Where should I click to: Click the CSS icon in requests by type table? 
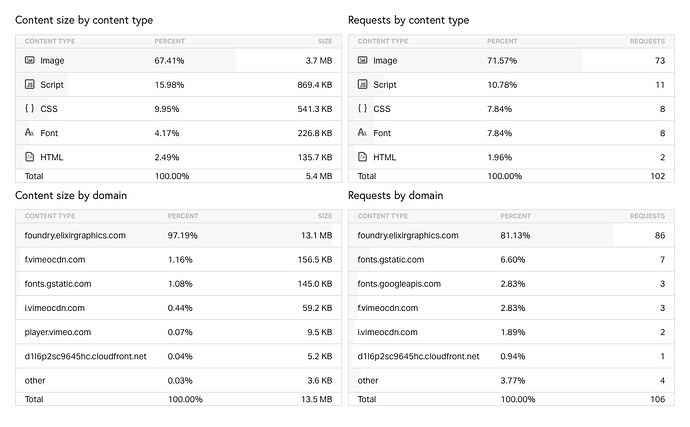coord(362,109)
